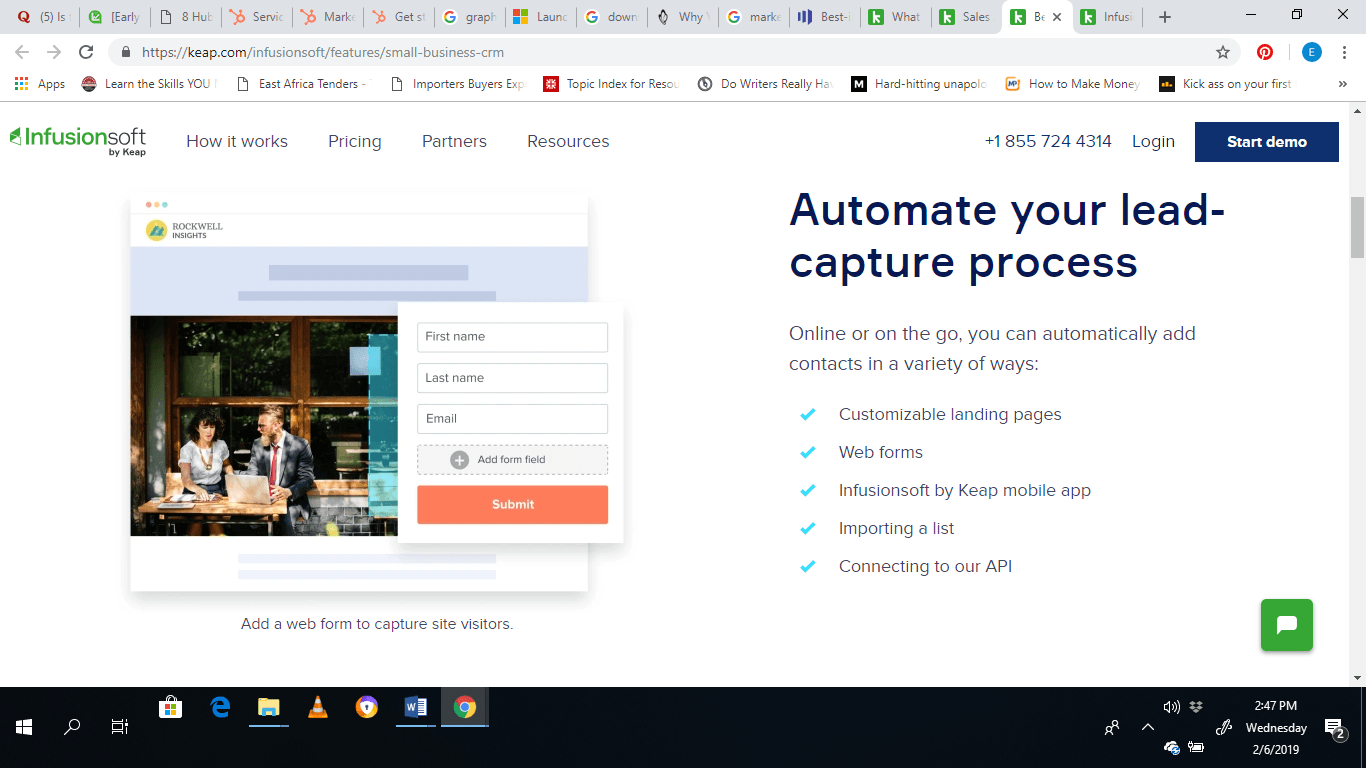Open East Africa Tenders bookmark
1366x768 pixels.
[301, 84]
